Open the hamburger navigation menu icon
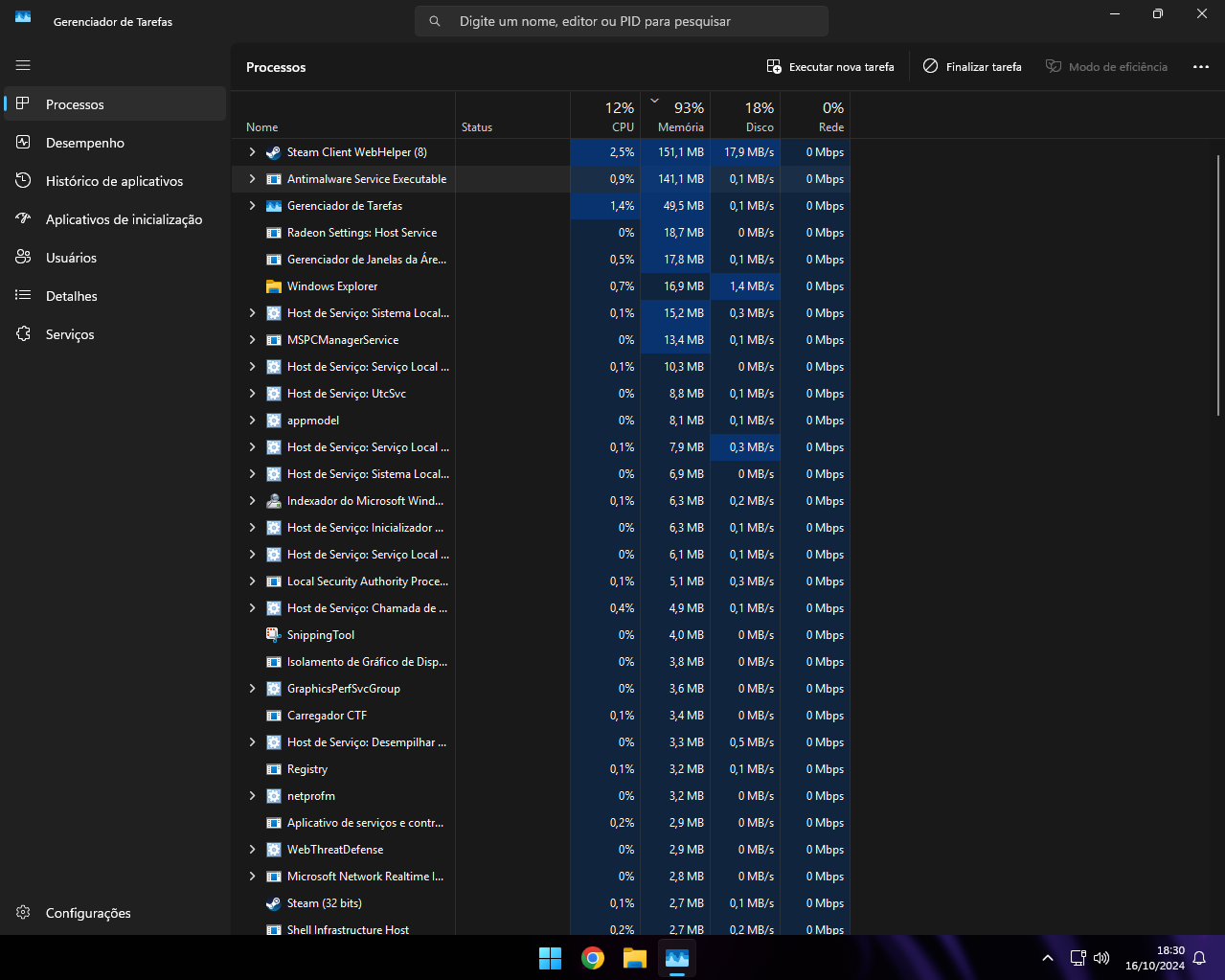This screenshot has width=1225, height=980. click(23, 65)
